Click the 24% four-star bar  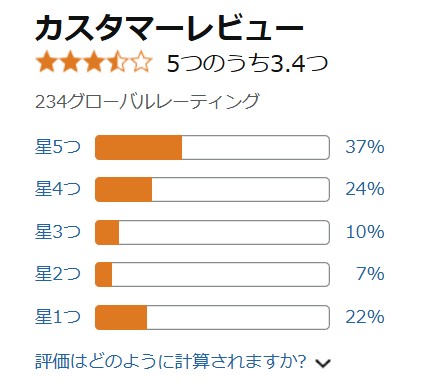(212, 189)
